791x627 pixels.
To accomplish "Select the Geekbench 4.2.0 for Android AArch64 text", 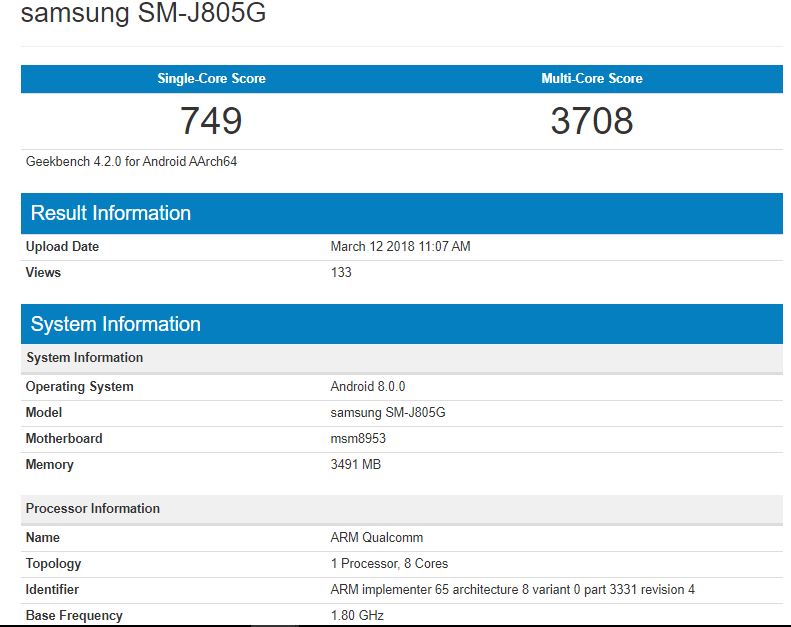I will pos(131,161).
